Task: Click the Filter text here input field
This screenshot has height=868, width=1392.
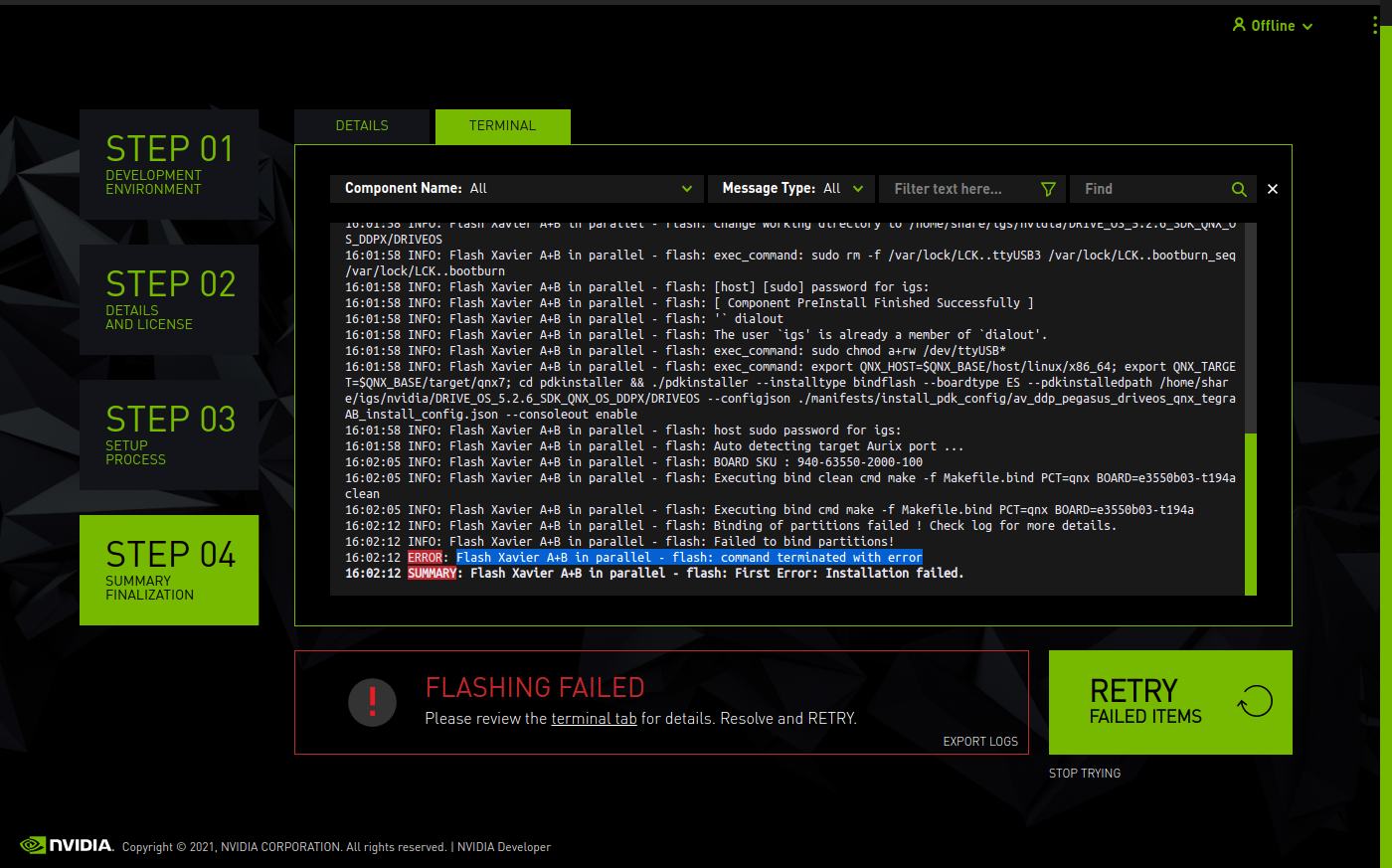Action: (x=955, y=188)
